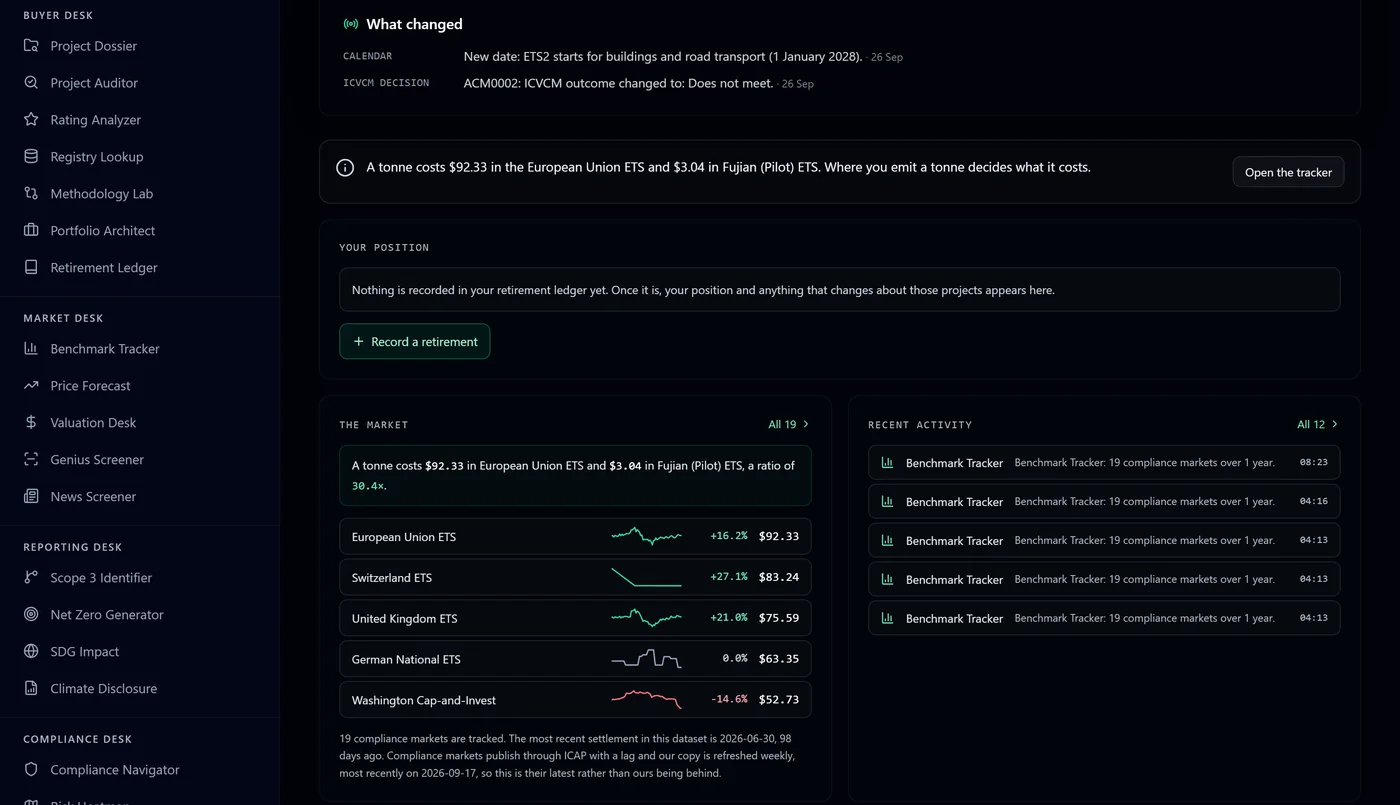
Task: Click the Benchmark Tracker bar-chart sidebar icon
Action: coord(31,348)
